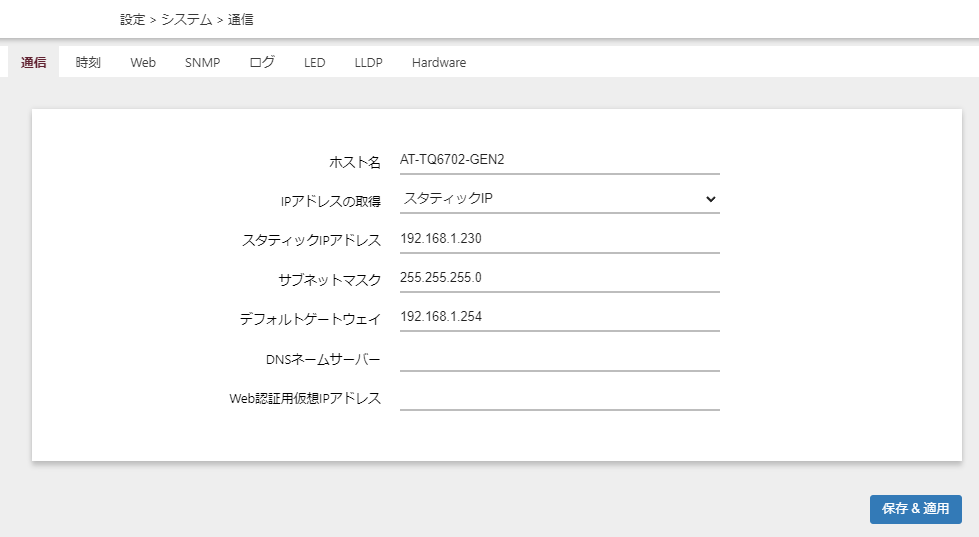The height and width of the screenshot is (537, 979).
Task: Focus the スタティックIPアドレス field
Action: [559, 239]
